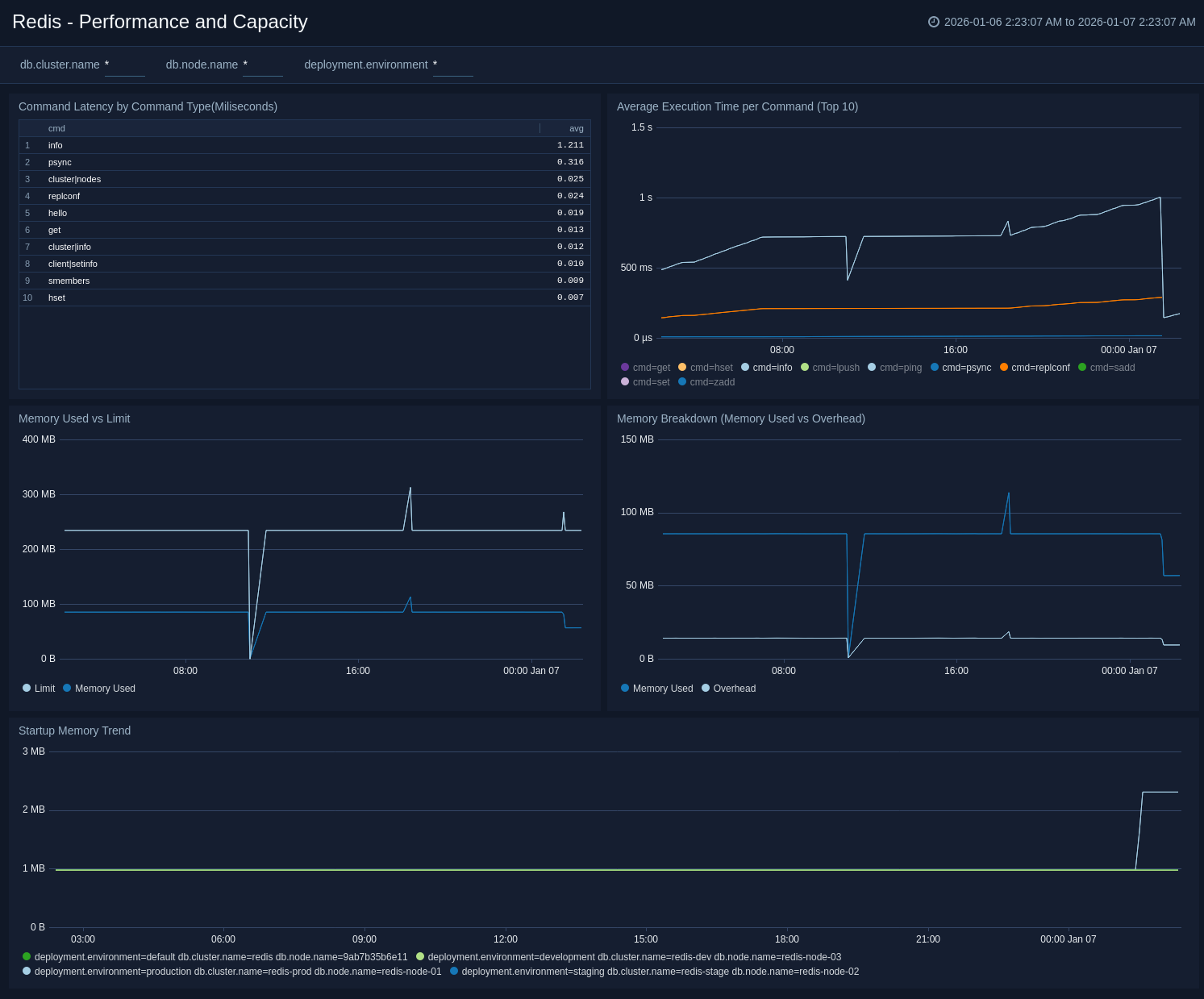Open the db.cluster.name filter dropdown

click(x=124, y=65)
